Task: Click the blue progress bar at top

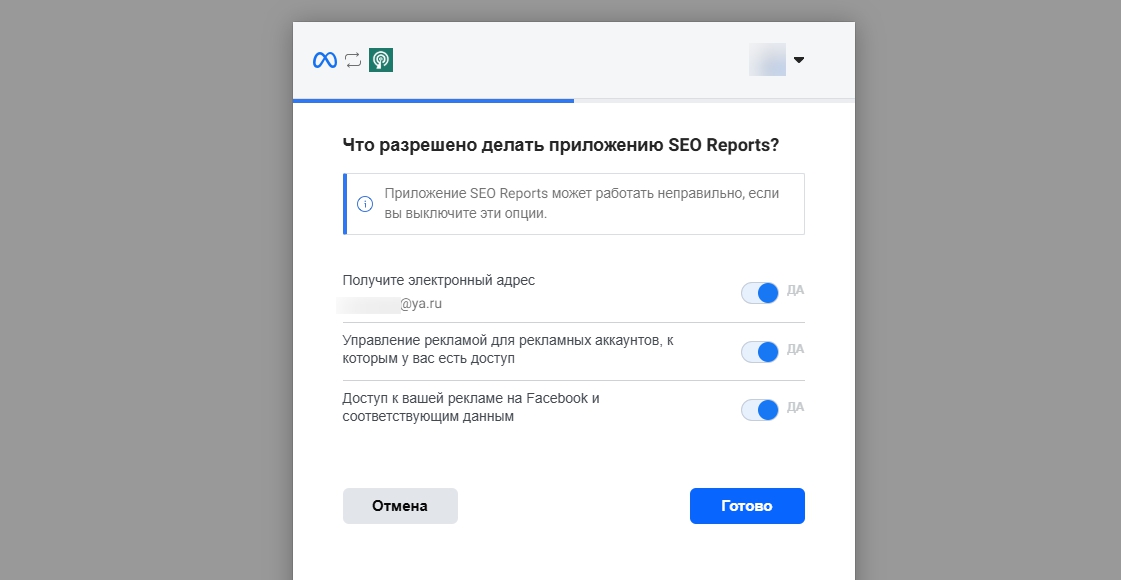Action: point(433,101)
